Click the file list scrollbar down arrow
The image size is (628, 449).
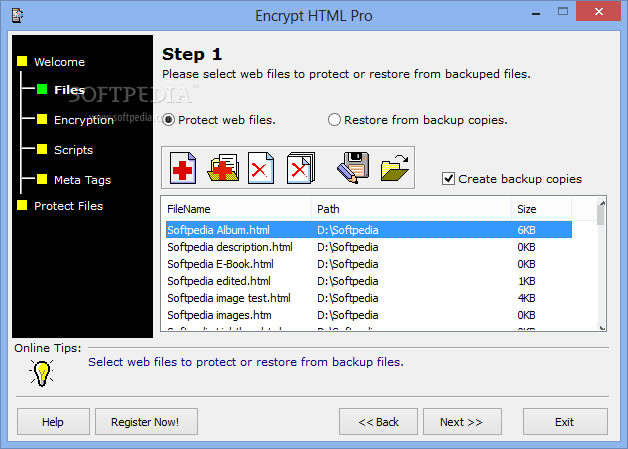[x=602, y=328]
